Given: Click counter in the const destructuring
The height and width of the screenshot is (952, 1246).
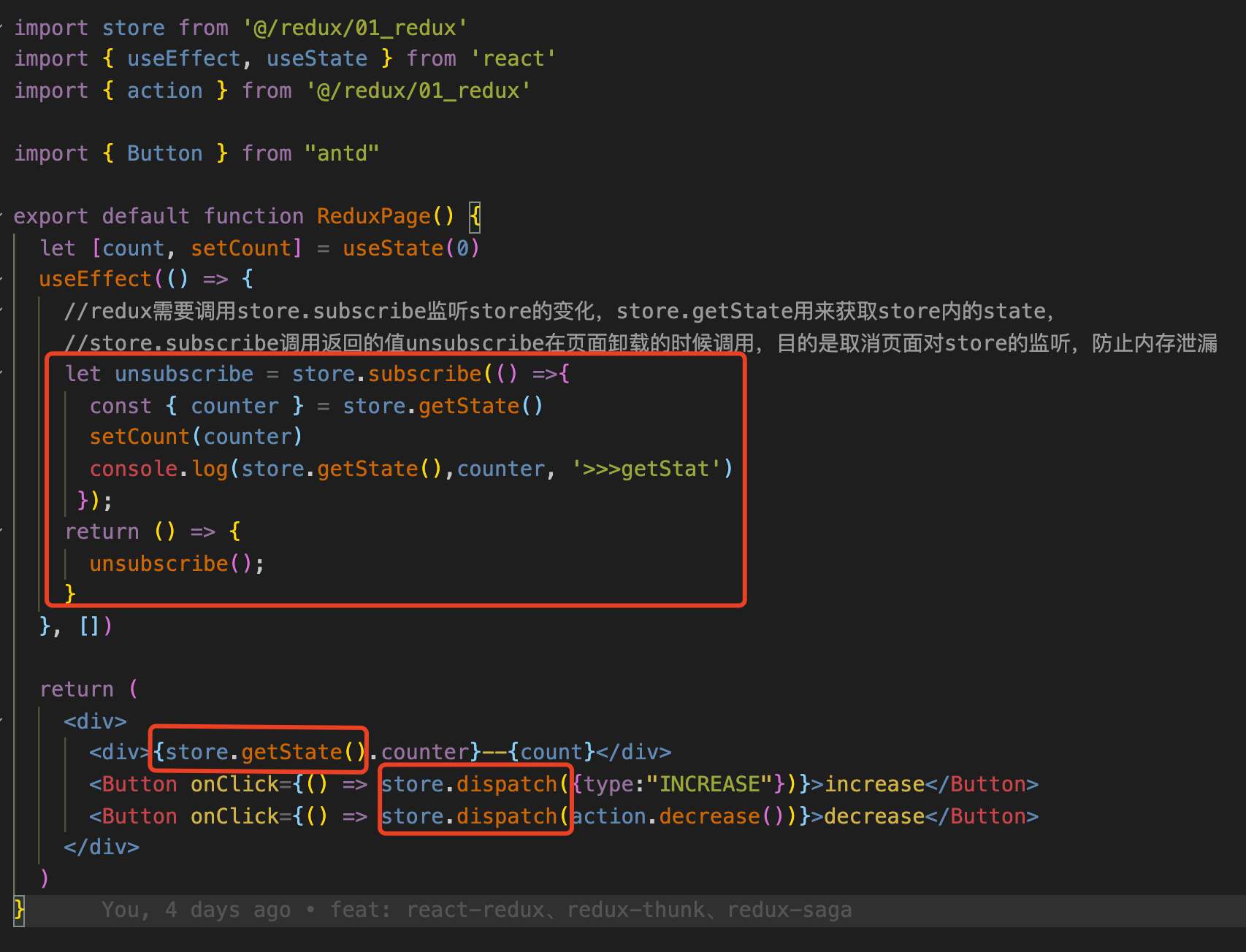Looking at the screenshot, I should pos(235,406).
